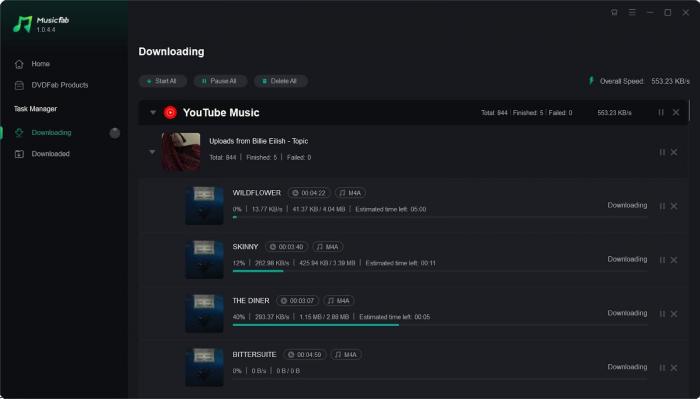Image resolution: width=700 pixels, height=399 pixels.
Task: Open THE DINER album thumbnail
Action: point(204,313)
